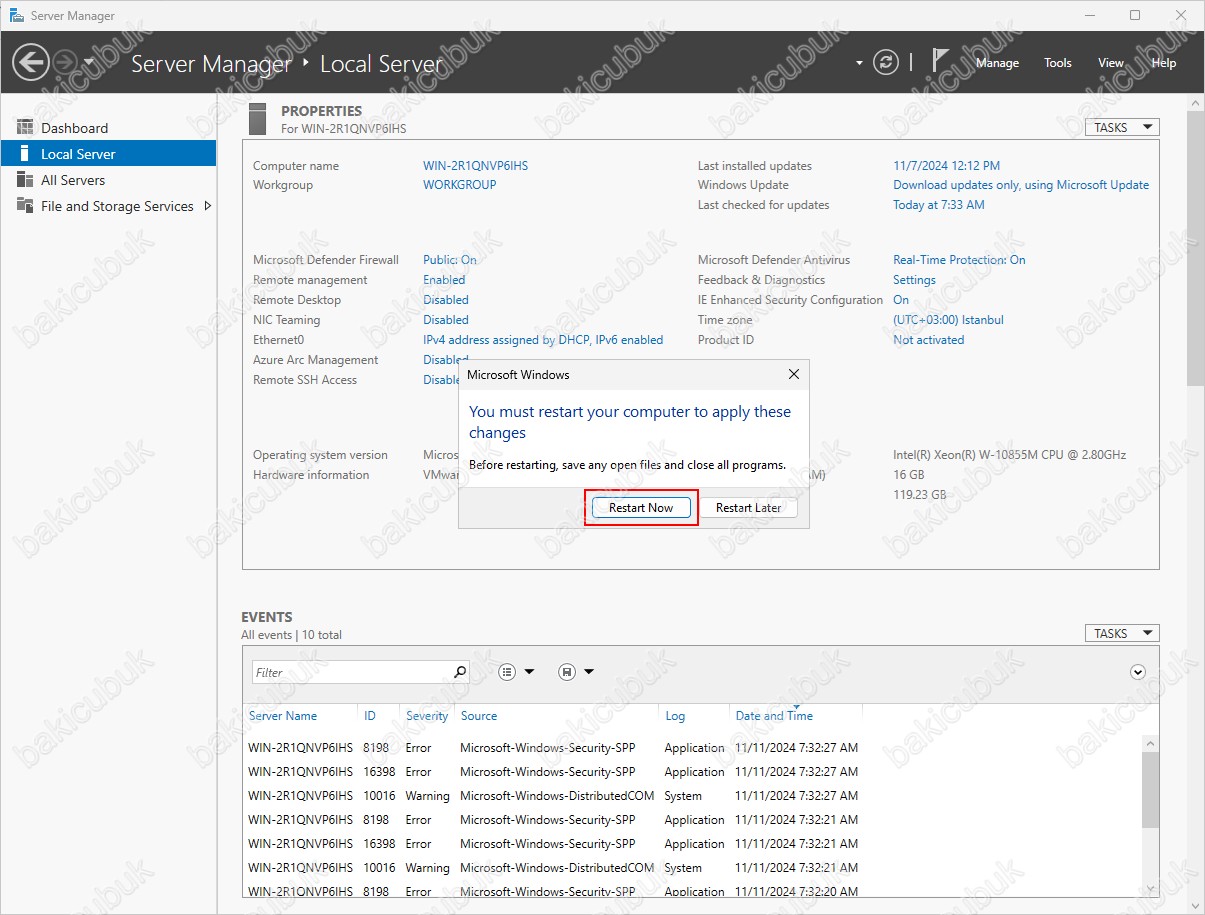This screenshot has height=915, width=1205.
Task: Click computer name WIN-2R1QNVP6IHS link
Action: pyautogui.click(x=475, y=166)
